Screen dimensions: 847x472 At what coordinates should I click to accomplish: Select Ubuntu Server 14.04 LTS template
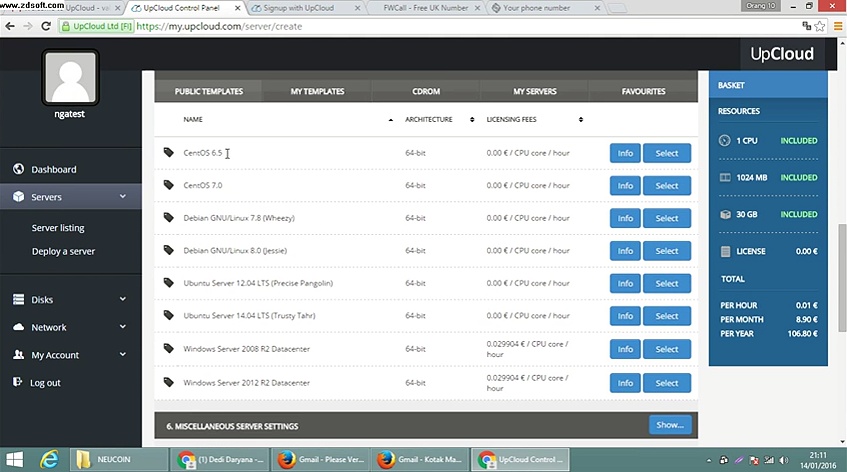(667, 316)
